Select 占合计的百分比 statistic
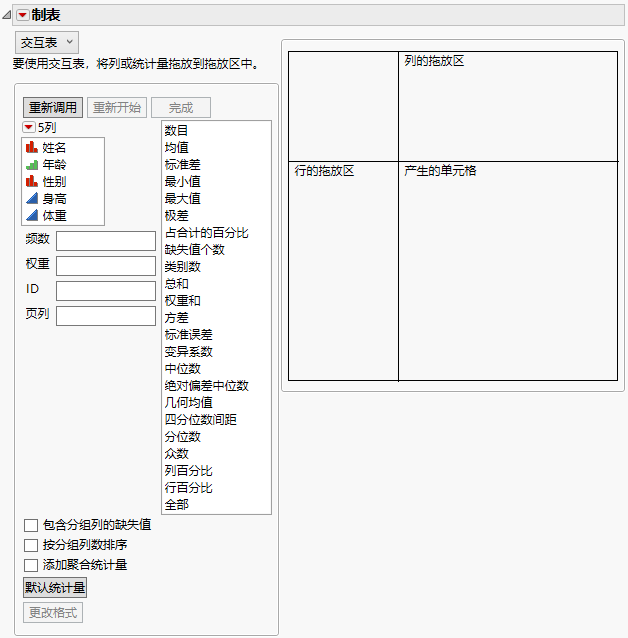Screen dimensions: 628x638 (x=206, y=233)
